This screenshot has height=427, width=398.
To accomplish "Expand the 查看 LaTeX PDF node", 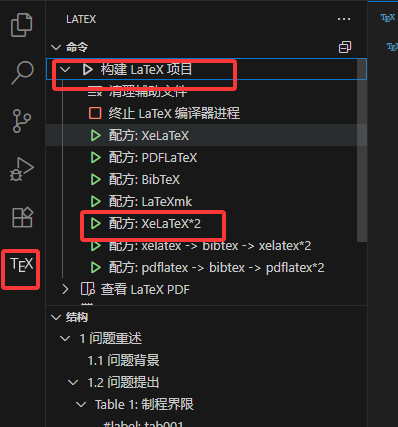I will (65, 289).
